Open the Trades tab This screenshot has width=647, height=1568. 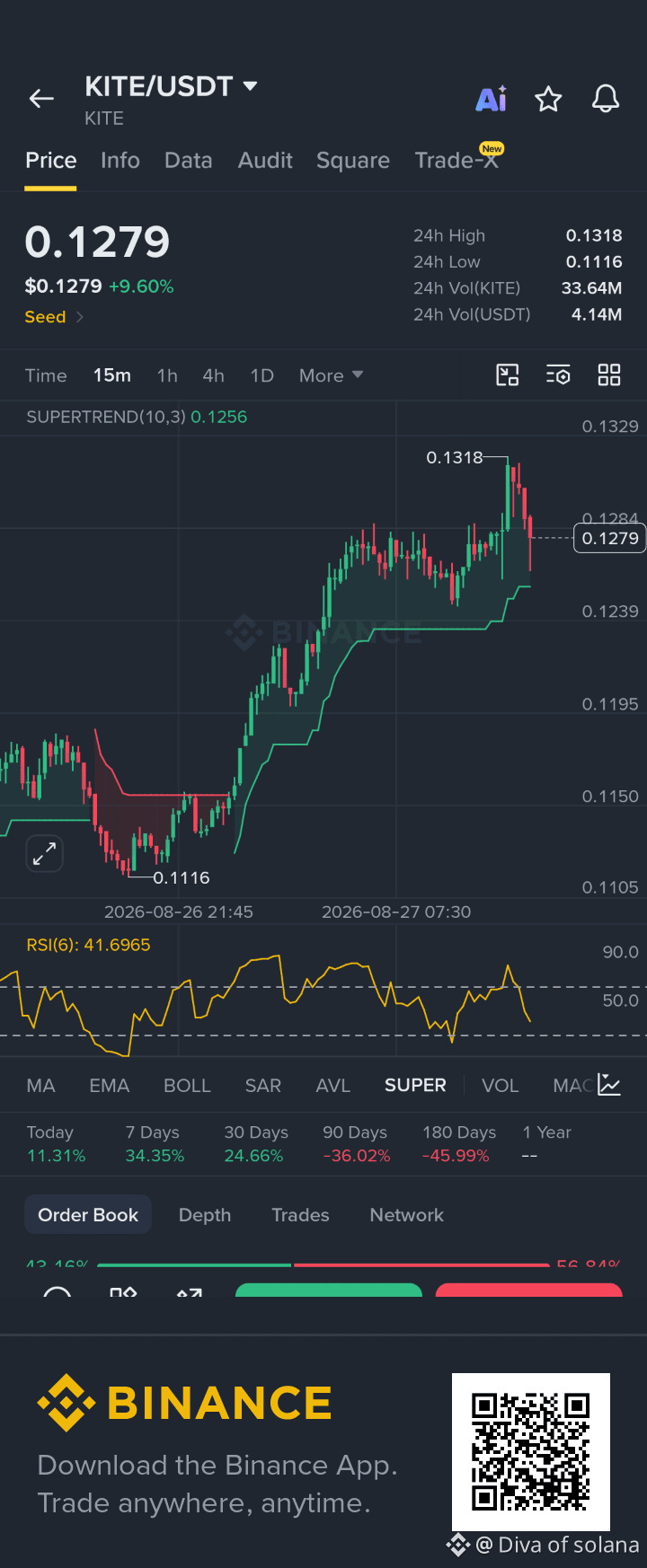300,1215
